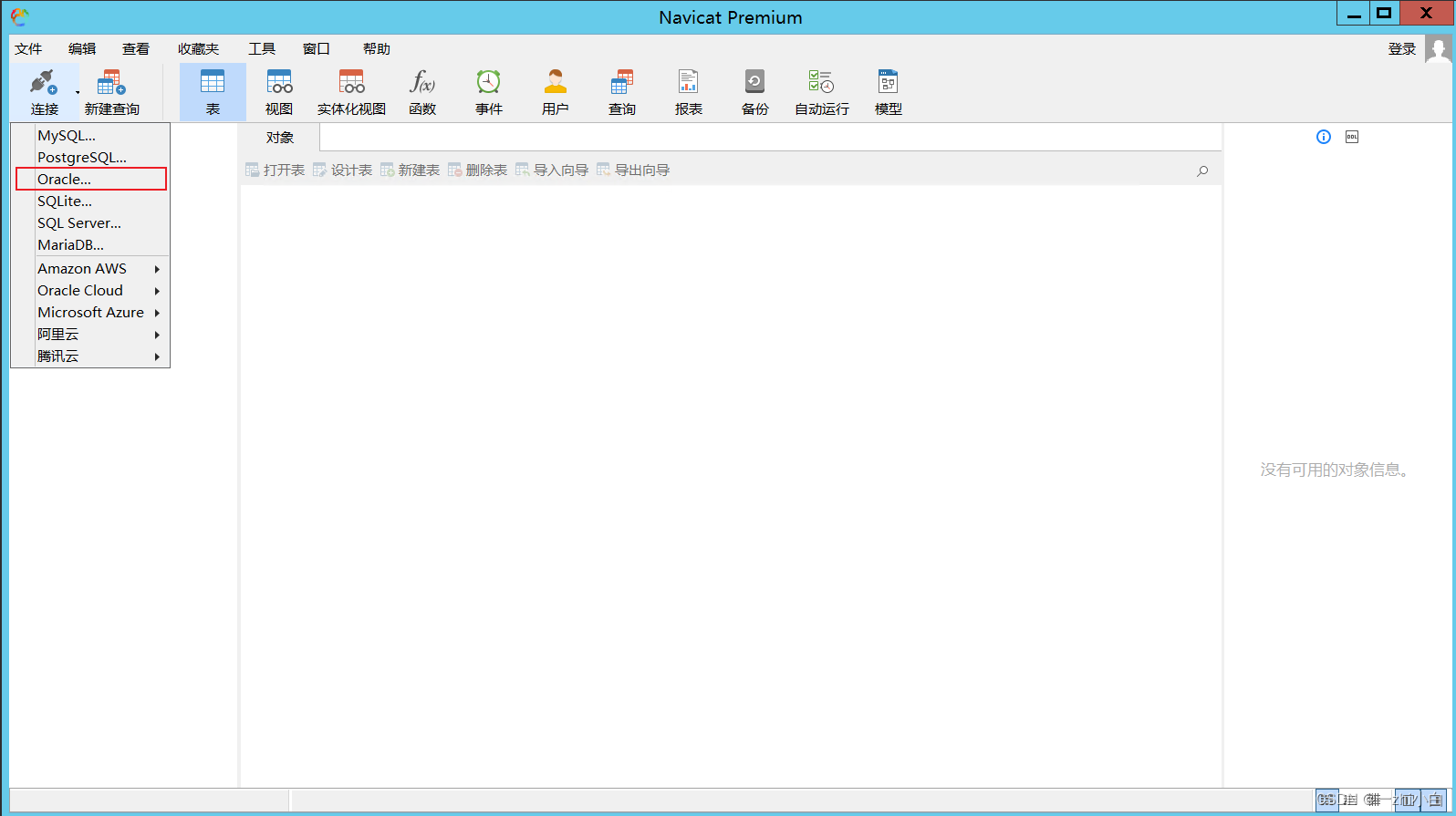Open the 编辑 menu
The image size is (1456, 816).
[82, 49]
